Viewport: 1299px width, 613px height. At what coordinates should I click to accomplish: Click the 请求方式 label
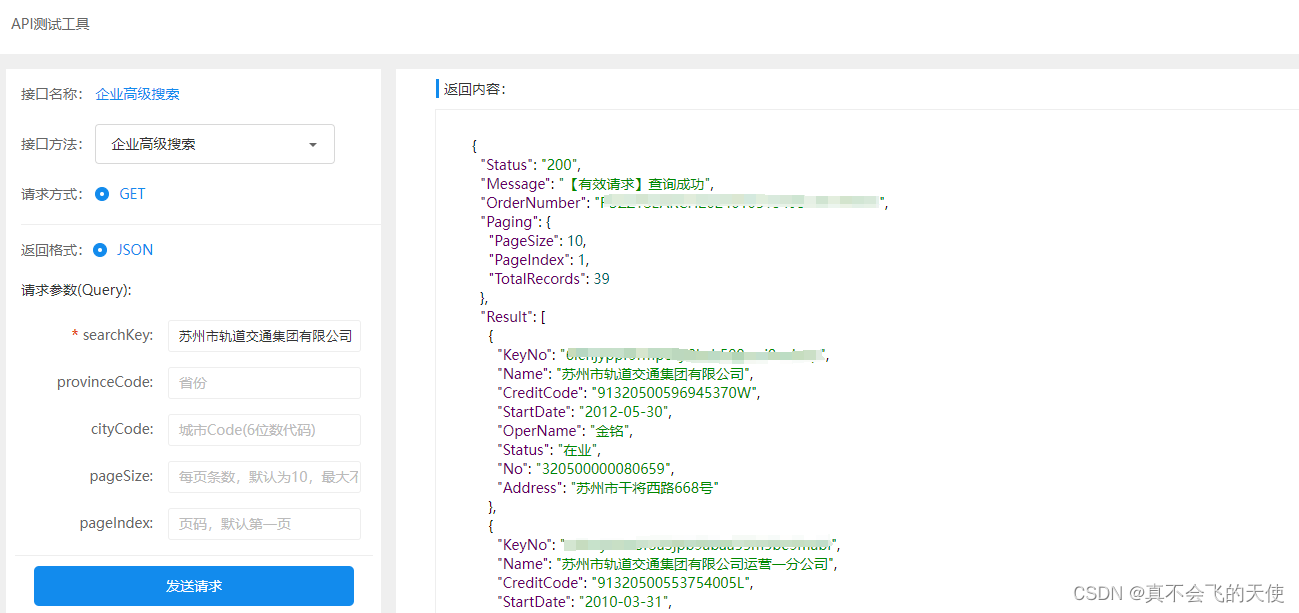tap(52, 194)
